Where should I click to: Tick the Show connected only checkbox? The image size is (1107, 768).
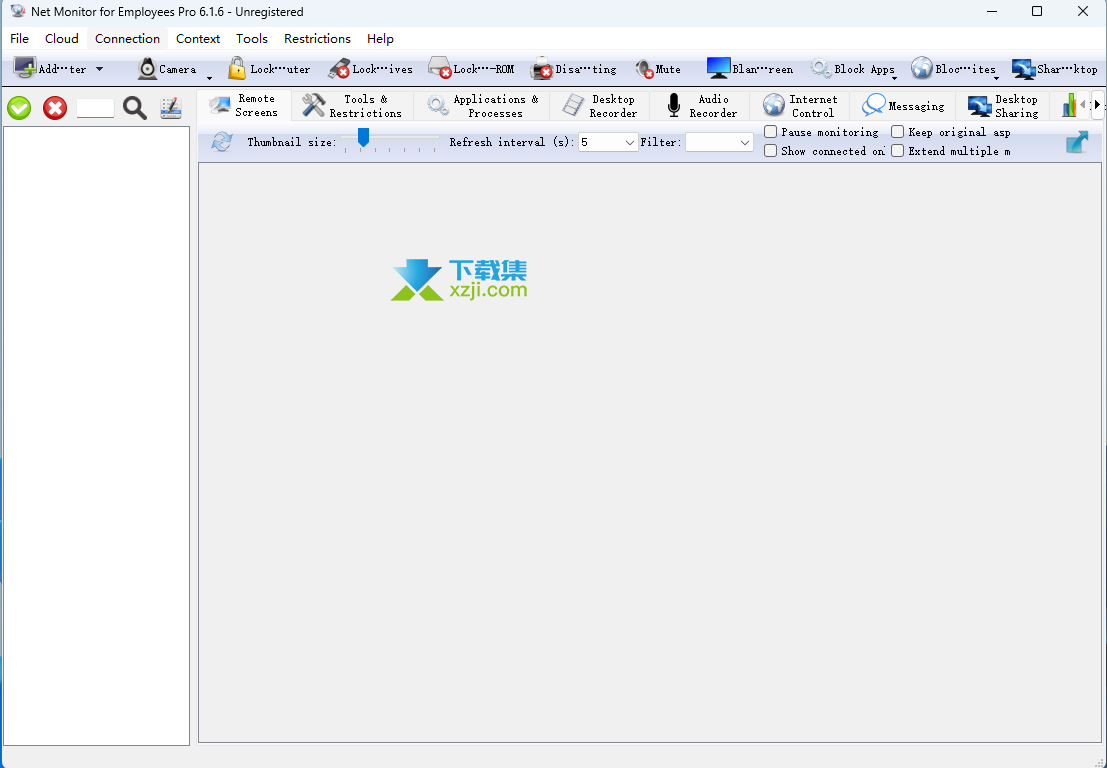tap(771, 150)
